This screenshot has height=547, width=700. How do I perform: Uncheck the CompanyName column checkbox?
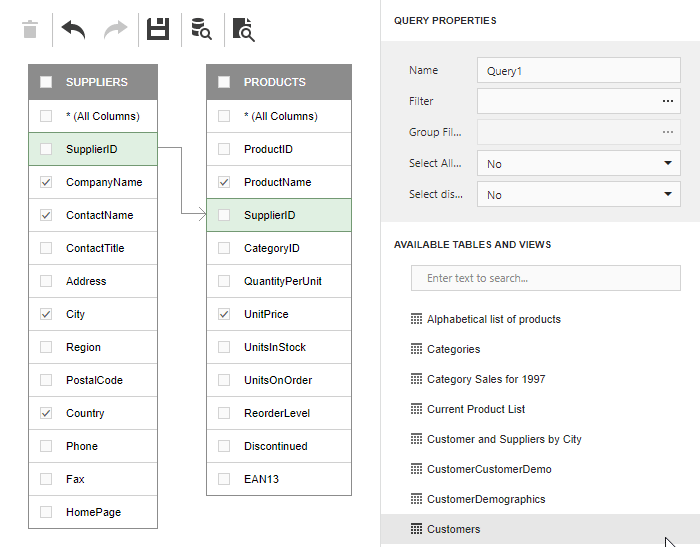pyautogui.click(x=46, y=182)
